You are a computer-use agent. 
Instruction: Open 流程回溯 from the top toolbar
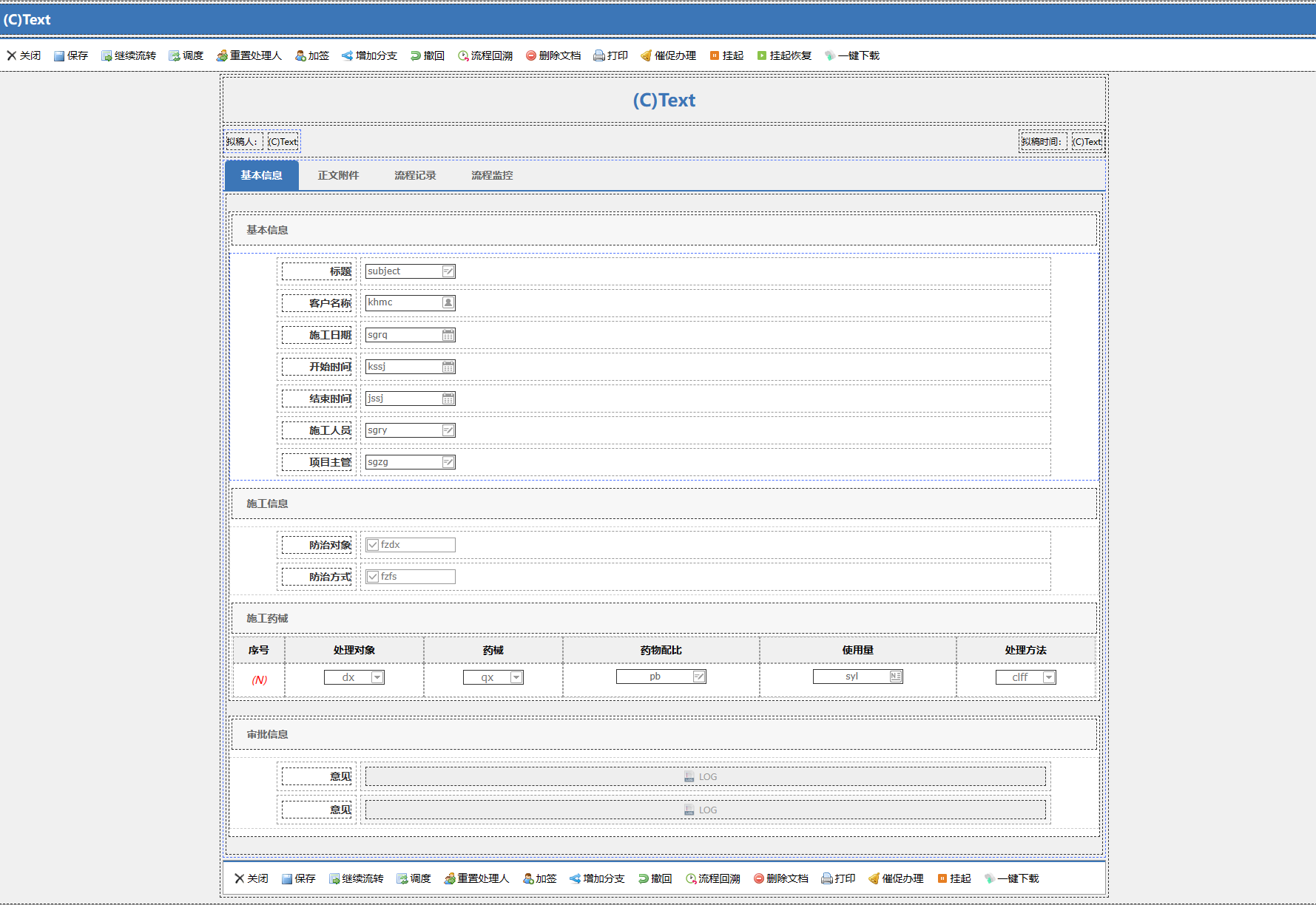click(485, 55)
